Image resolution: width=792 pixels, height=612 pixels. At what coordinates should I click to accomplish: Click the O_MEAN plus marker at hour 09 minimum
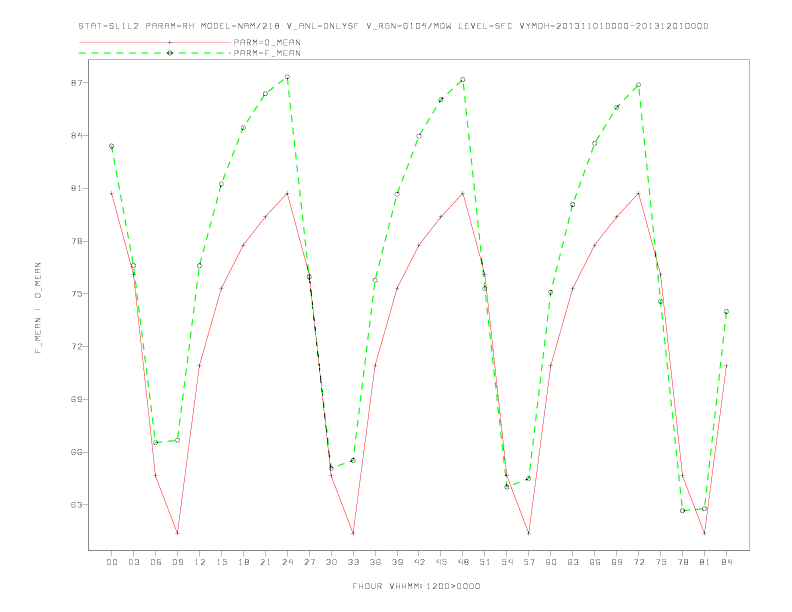pyautogui.click(x=177, y=533)
